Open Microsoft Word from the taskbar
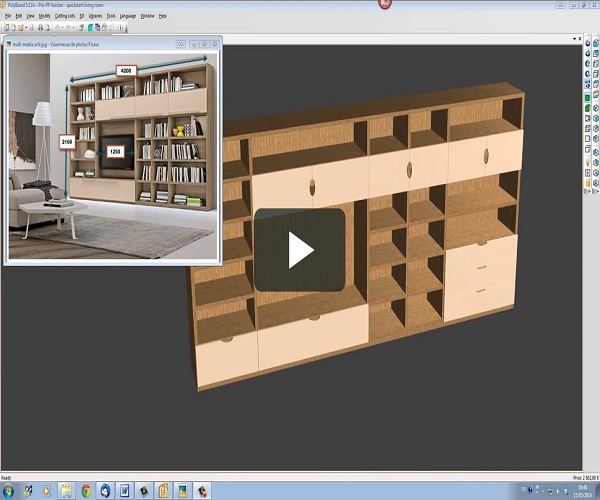 pyautogui.click(x=125, y=491)
